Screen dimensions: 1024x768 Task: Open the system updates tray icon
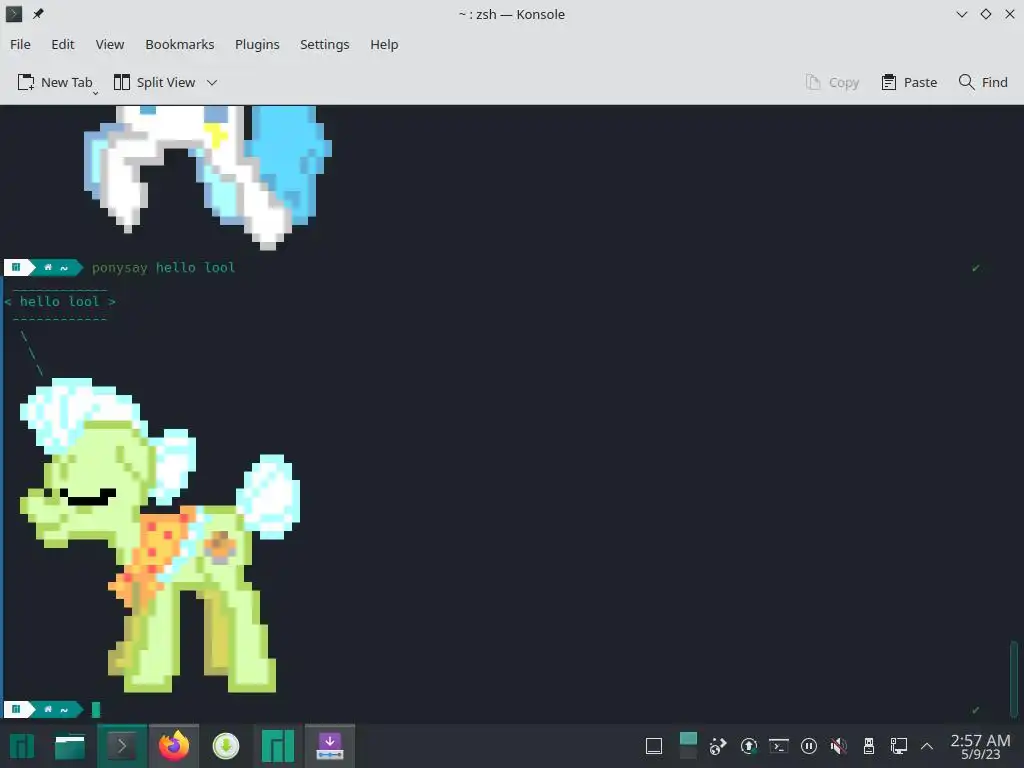click(x=748, y=746)
